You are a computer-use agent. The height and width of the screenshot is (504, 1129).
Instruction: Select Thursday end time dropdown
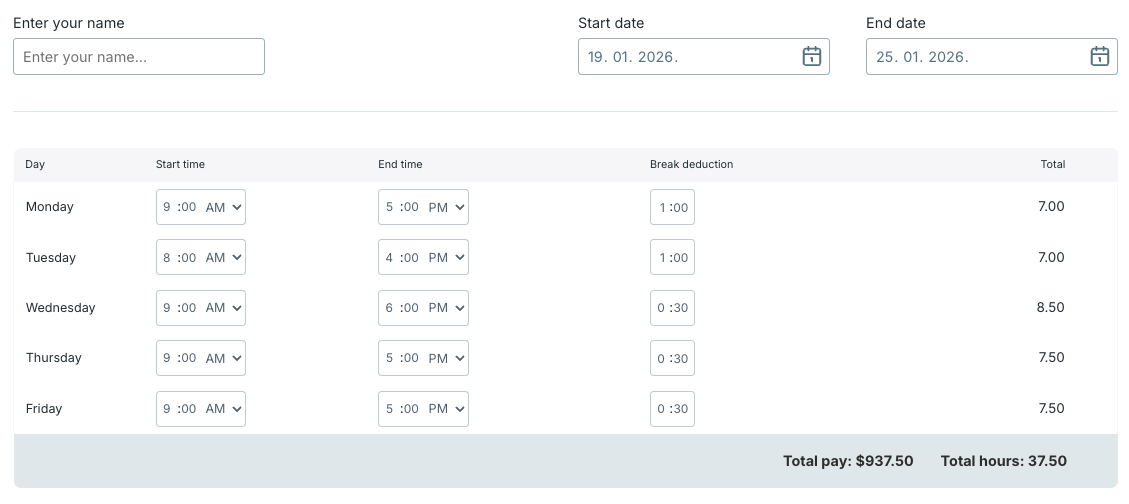coord(423,358)
